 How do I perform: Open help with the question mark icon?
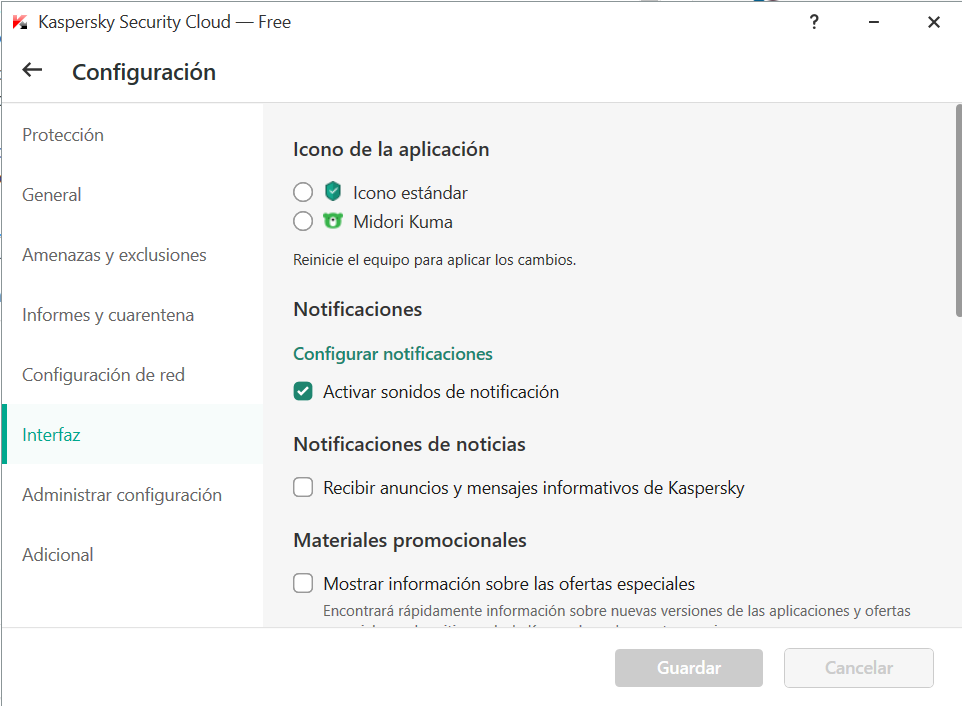(x=814, y=22)
